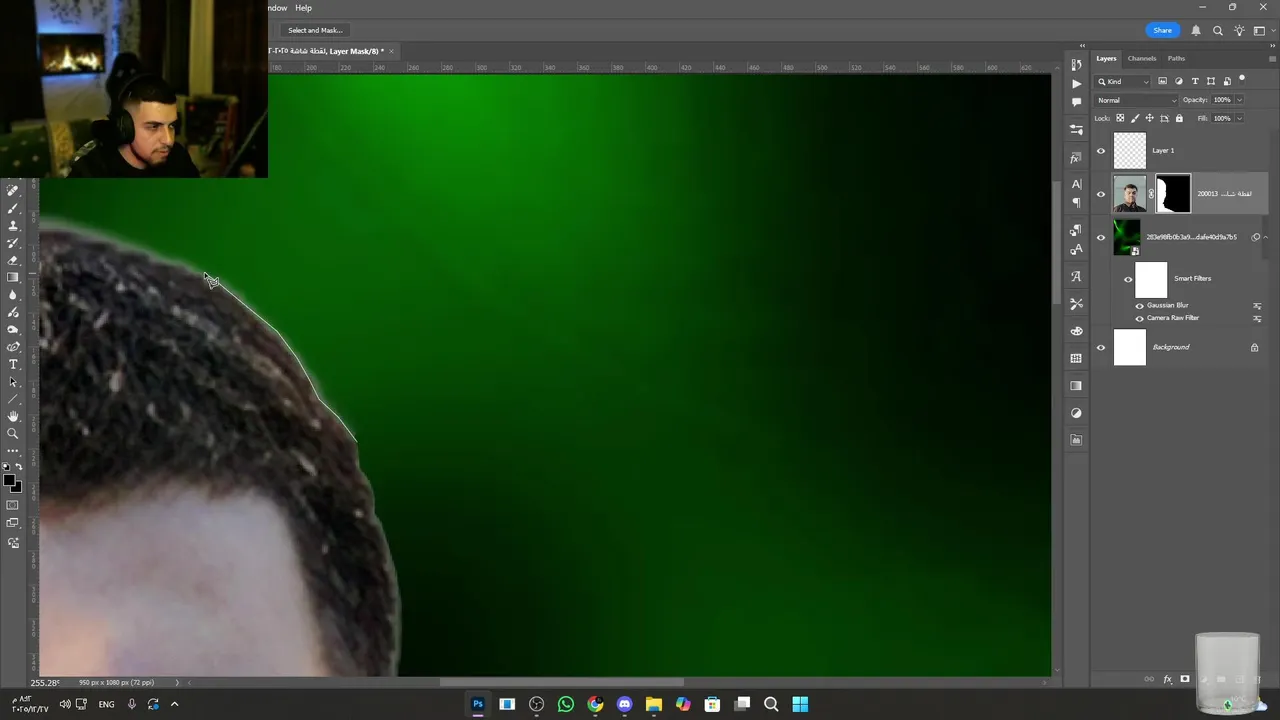This screenshot has width=1280, height=720.
Task: Switch to the Paths tab
Action: (1176, 58)
